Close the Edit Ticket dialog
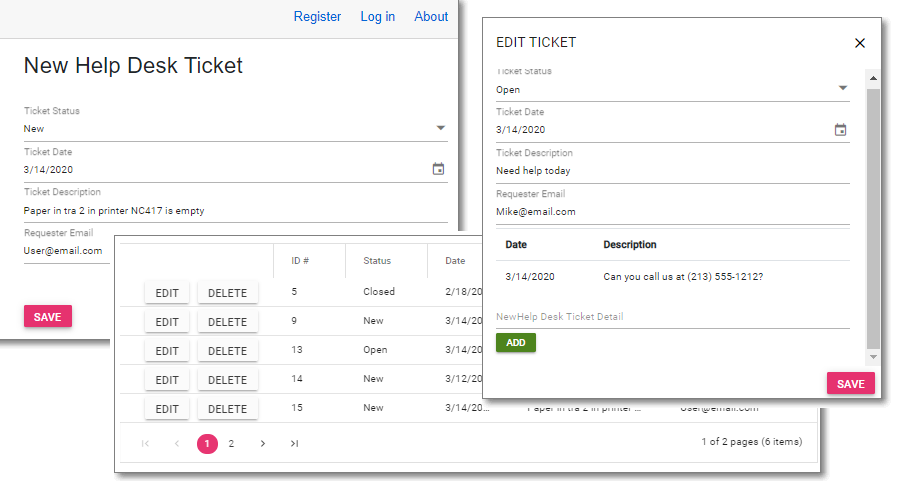The height and width of the screenshot is (491, 900). coord(859,43)
